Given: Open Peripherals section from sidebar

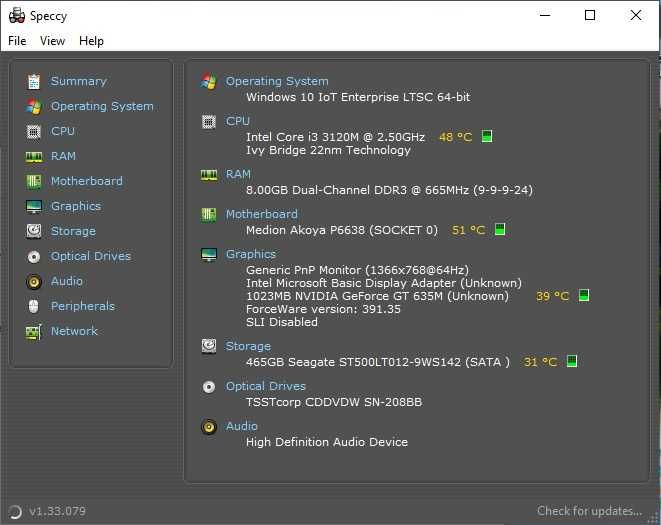Looking at the screenshot, I should [x=83, y=306].
